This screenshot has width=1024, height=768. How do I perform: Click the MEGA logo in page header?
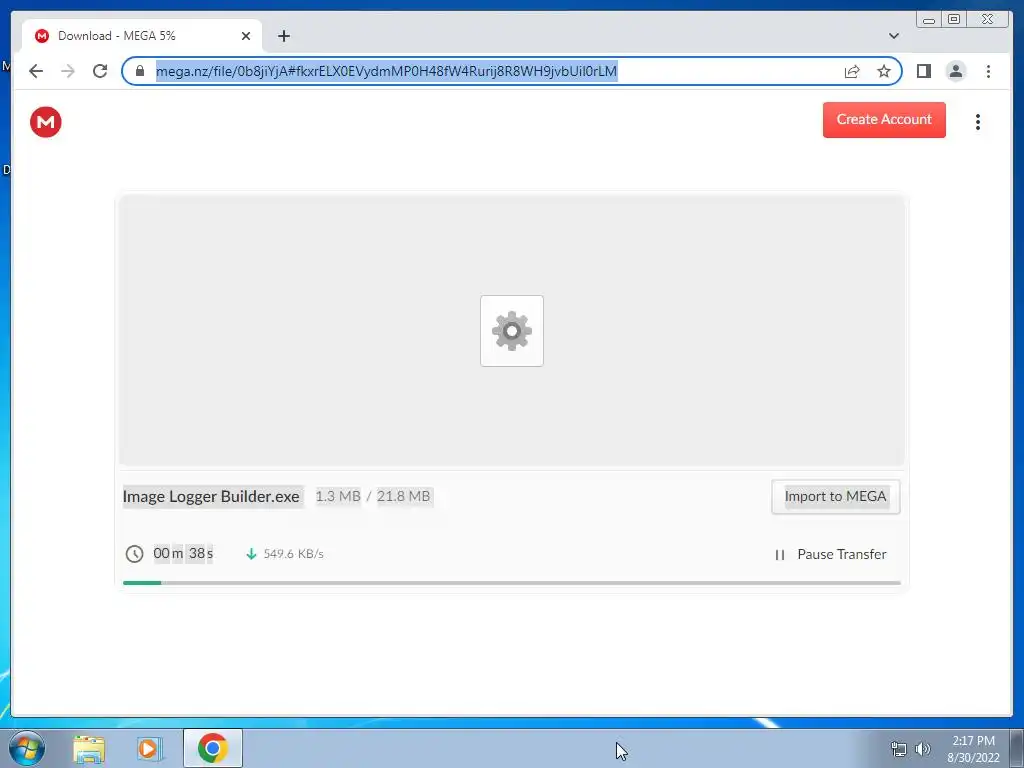[x=46, y=122]
